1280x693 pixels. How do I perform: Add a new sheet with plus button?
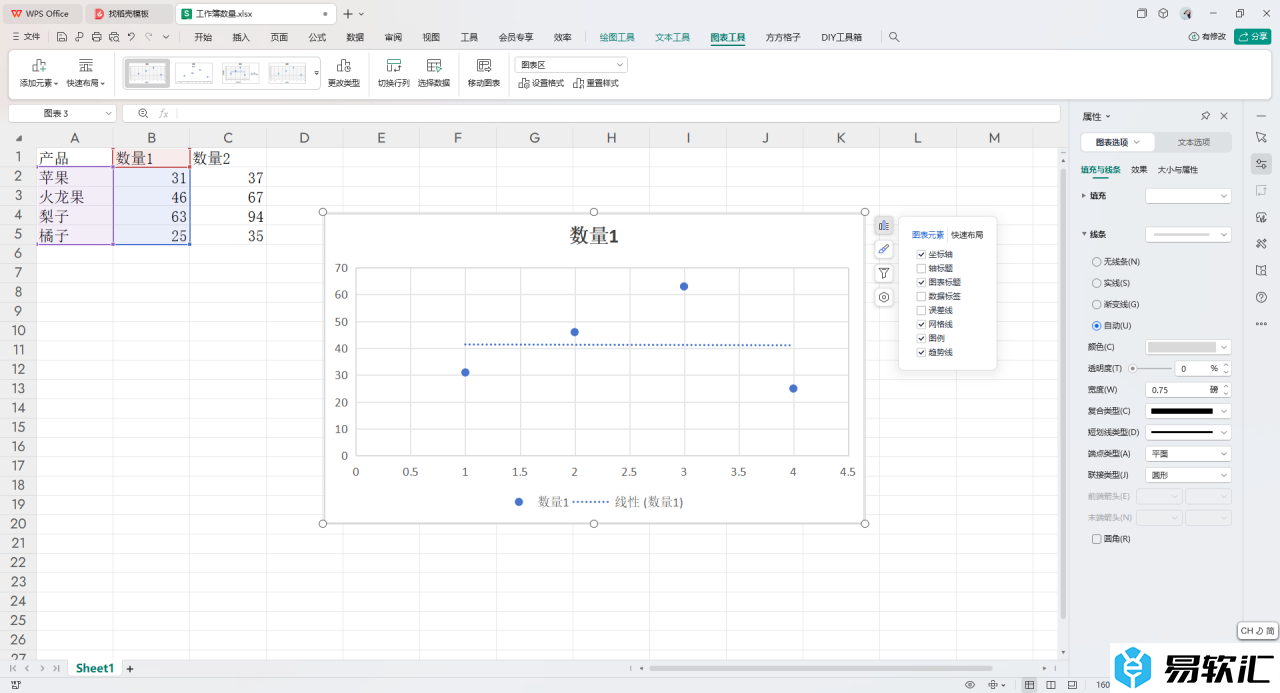point(129,668)
